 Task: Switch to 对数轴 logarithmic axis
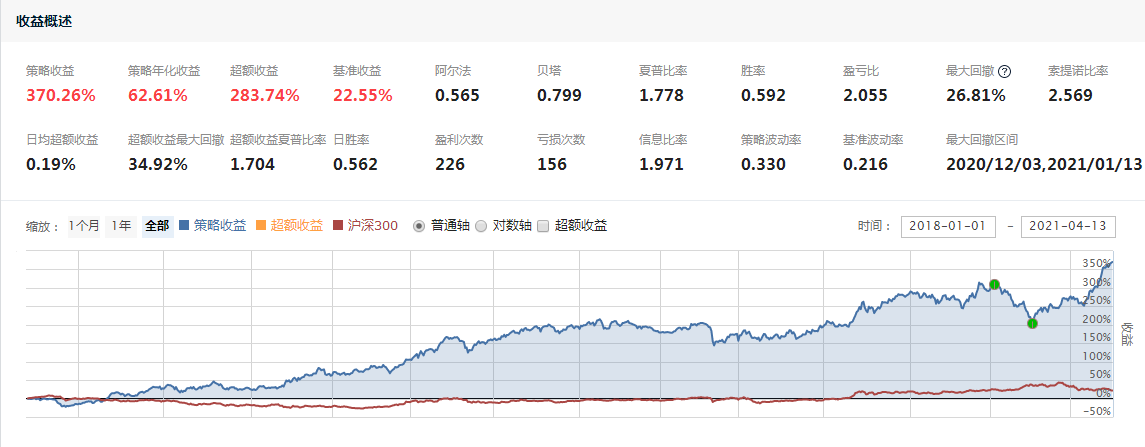click(x=481, y=226)
